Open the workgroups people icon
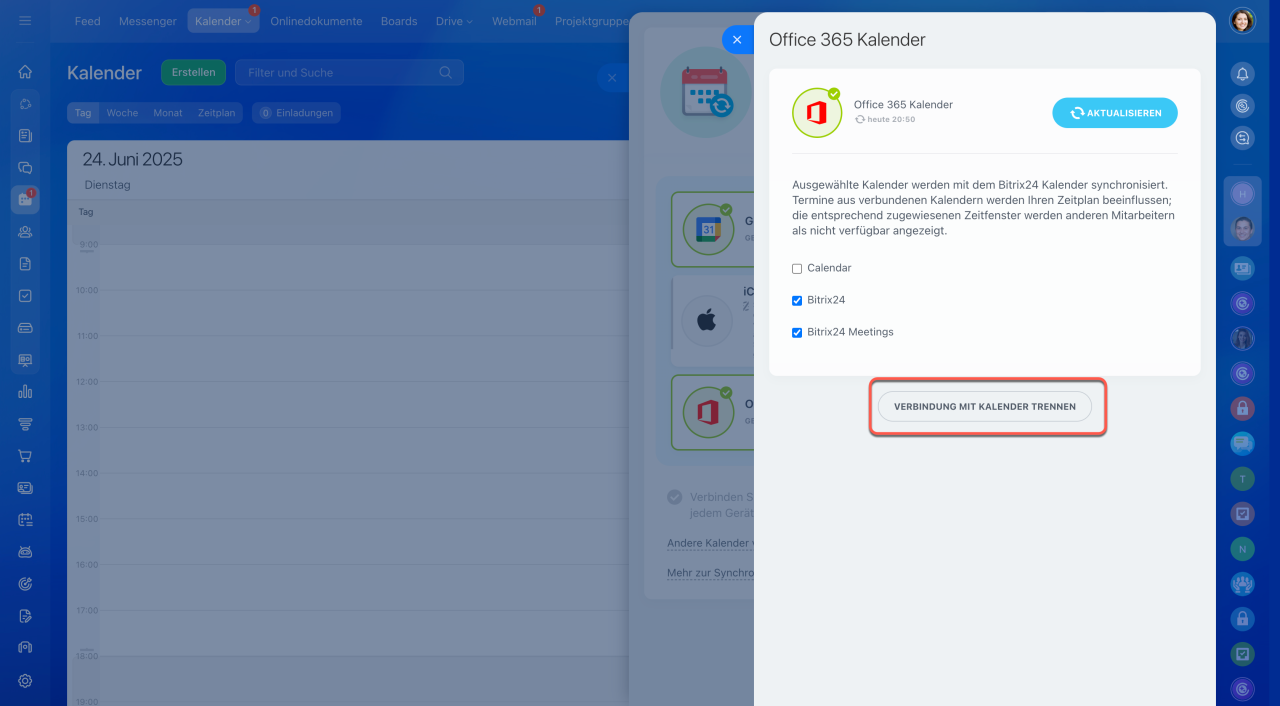Screen dimensions: 1280x706 tap(25, 232)
